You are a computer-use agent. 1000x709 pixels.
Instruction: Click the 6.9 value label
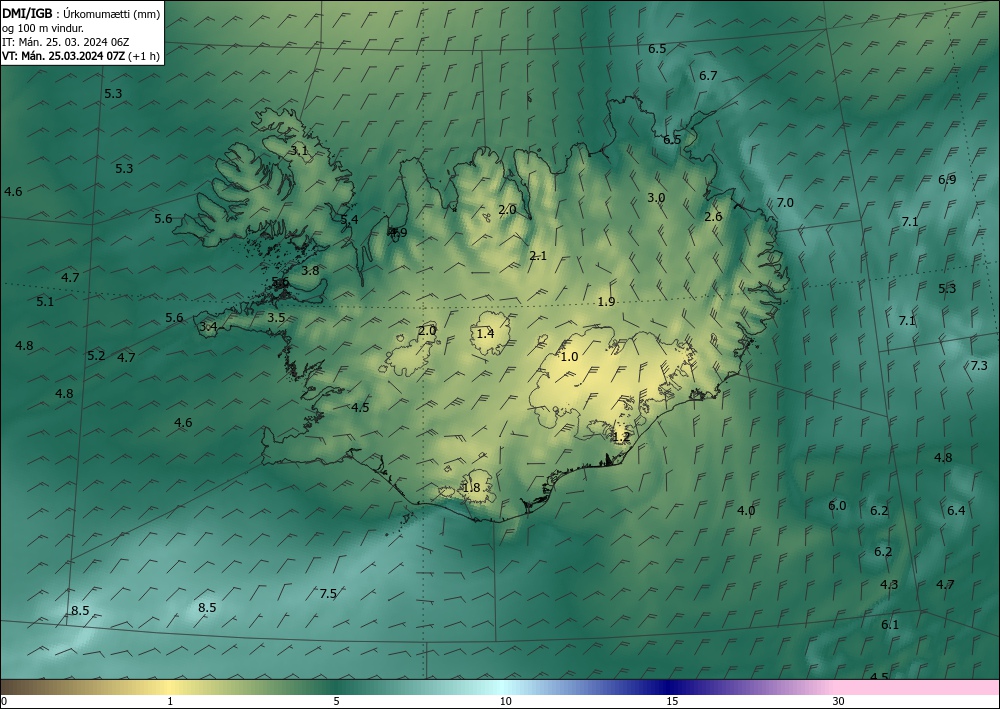947,179
